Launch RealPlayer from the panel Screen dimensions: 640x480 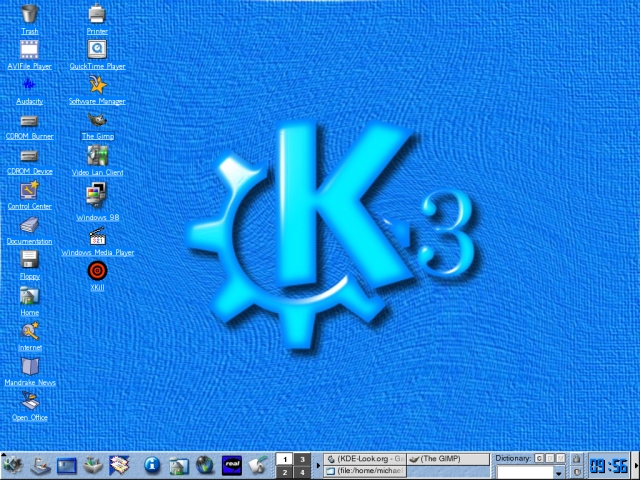tap(232, 466)
